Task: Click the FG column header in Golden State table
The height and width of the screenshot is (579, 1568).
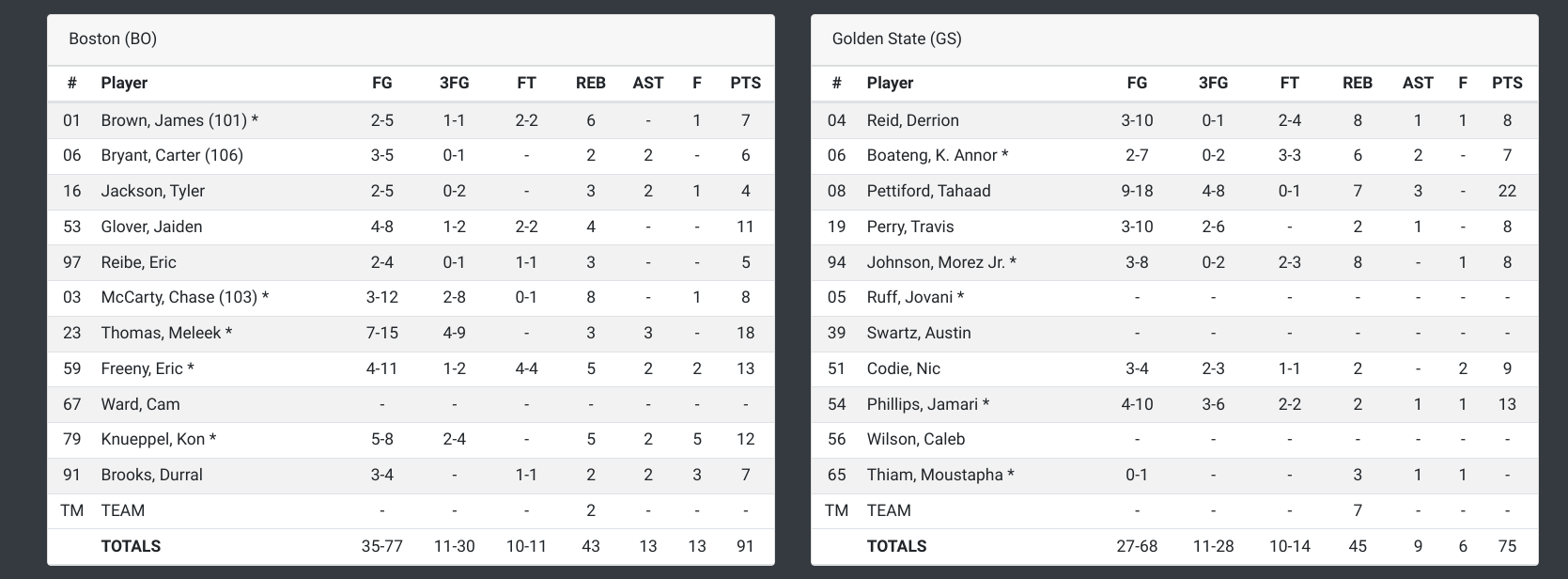Action: (x=1137, y=83)
